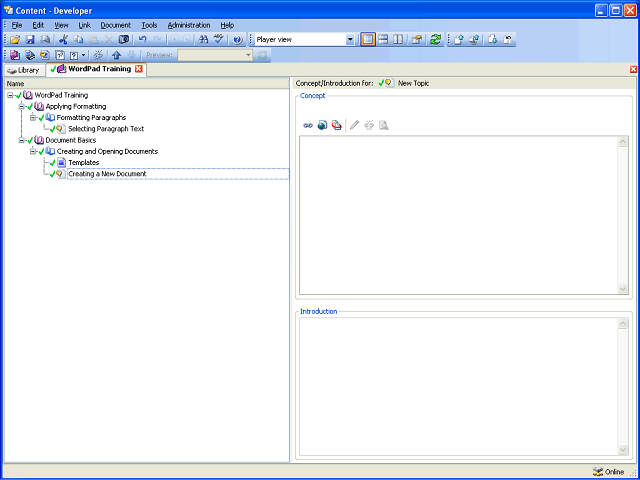Select the Templates tree item
Screen dimensions: 640x480
tap(84, 162)
